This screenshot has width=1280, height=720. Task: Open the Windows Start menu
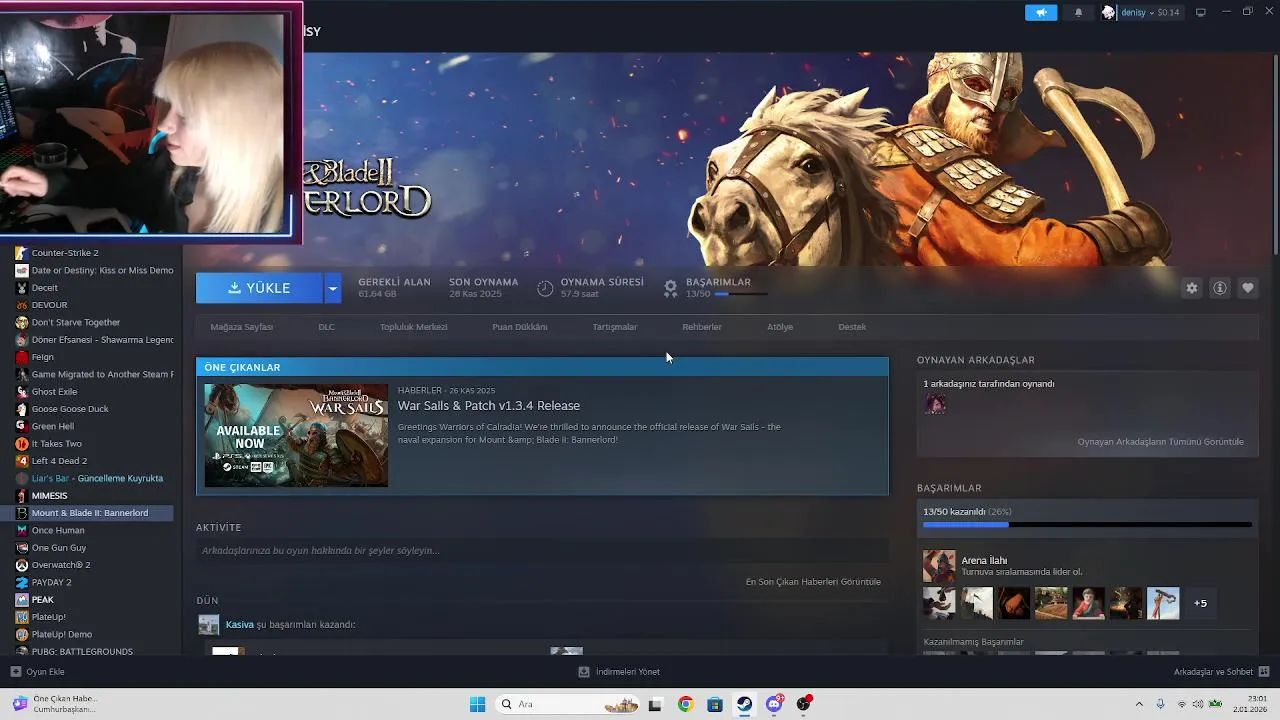(478, 704)
